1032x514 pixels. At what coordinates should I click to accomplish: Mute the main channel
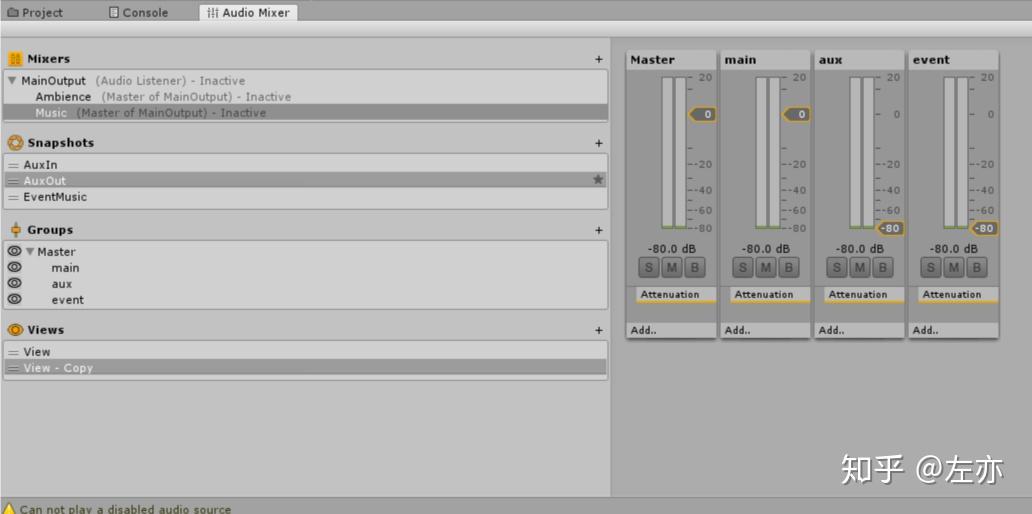765,267
